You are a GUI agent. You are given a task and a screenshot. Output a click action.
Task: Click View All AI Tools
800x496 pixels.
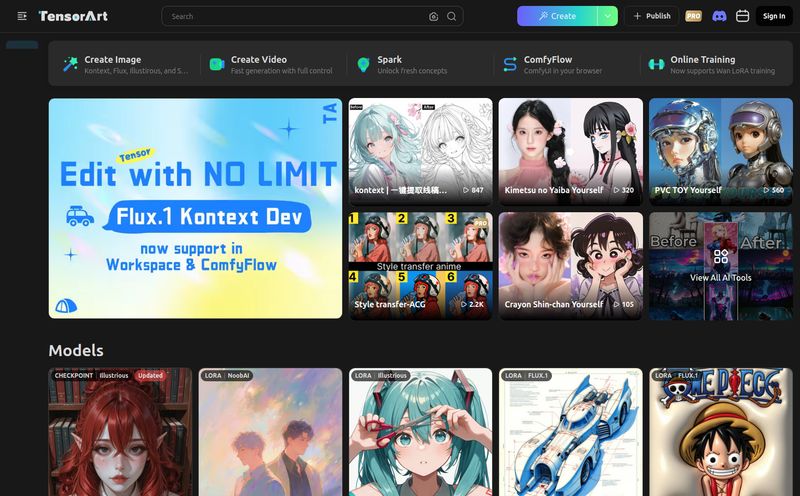click(x=721, y=266)
